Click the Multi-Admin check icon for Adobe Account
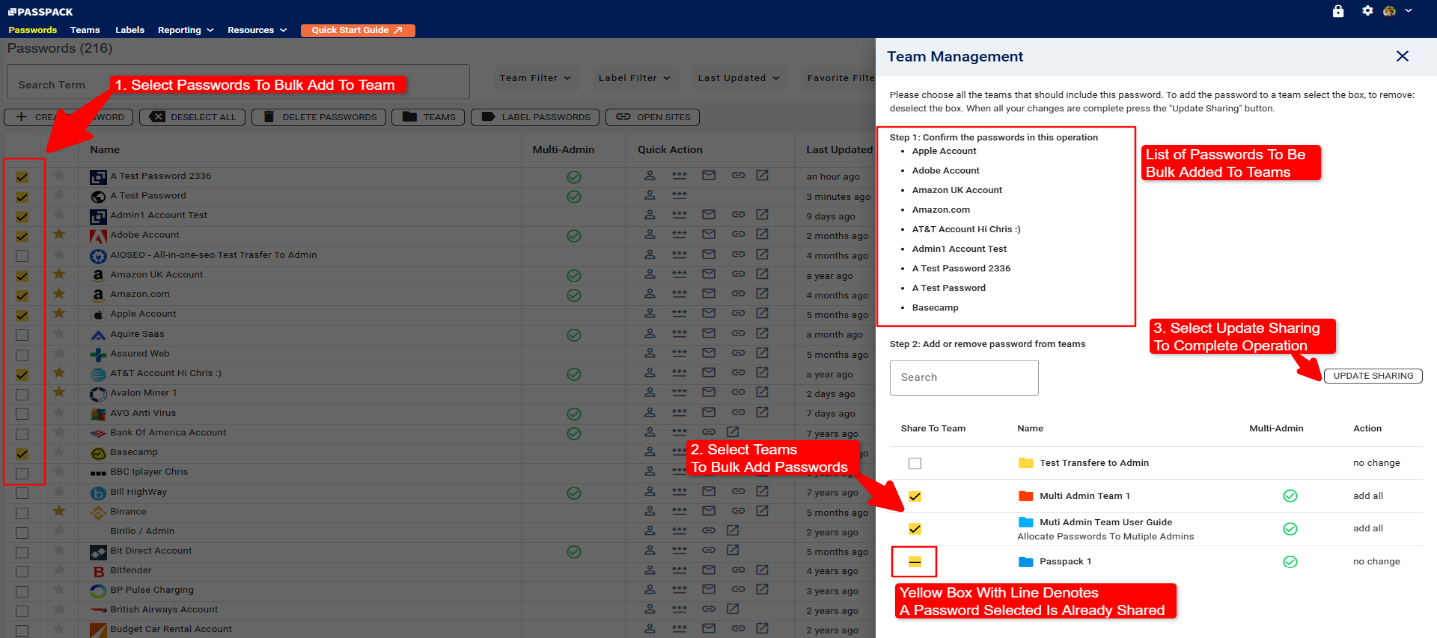Image resolution: width=1437 pixels, height=638 pixels. (x=574, y=236)
